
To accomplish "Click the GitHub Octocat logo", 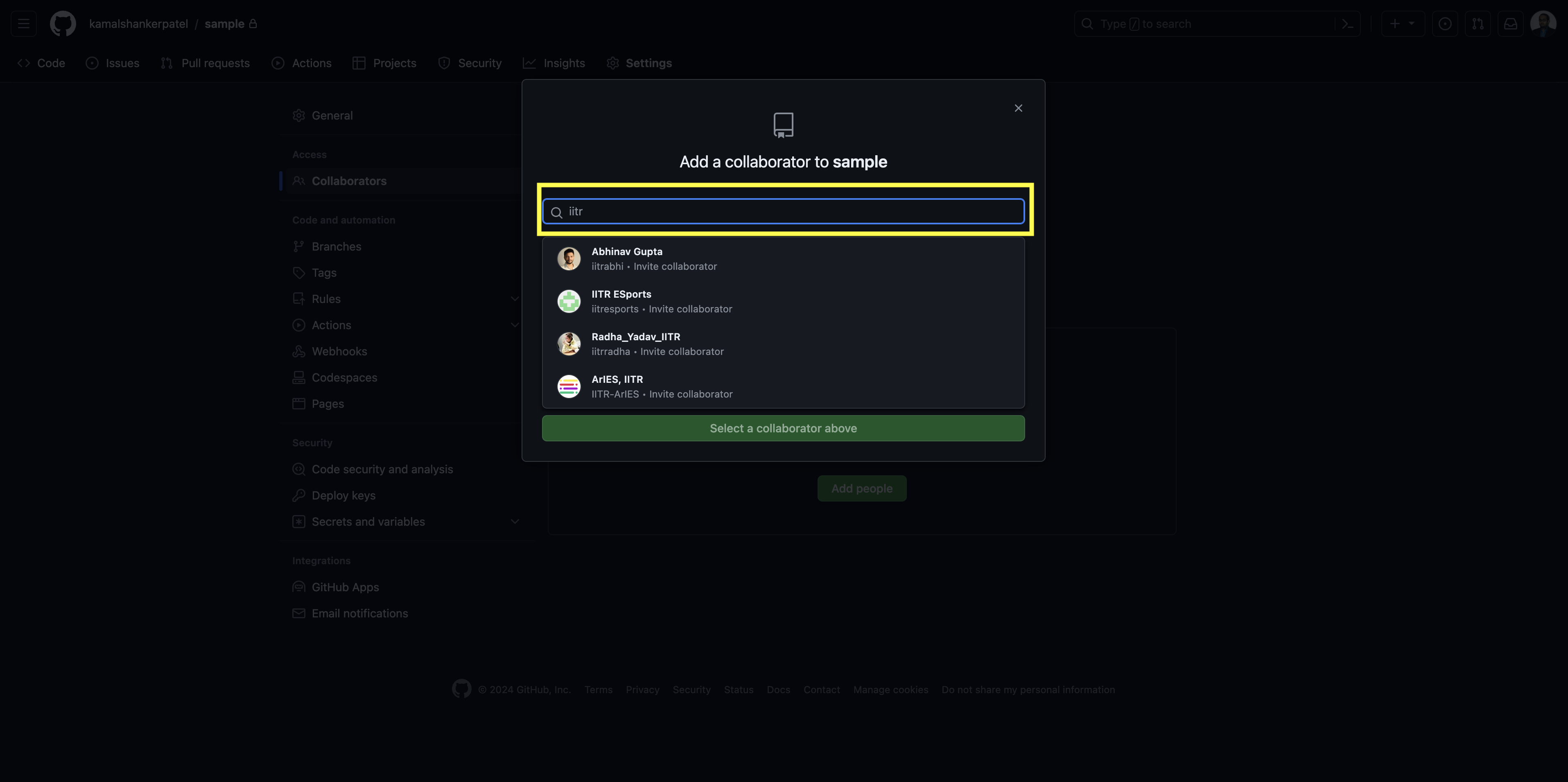I will [63, 24].
